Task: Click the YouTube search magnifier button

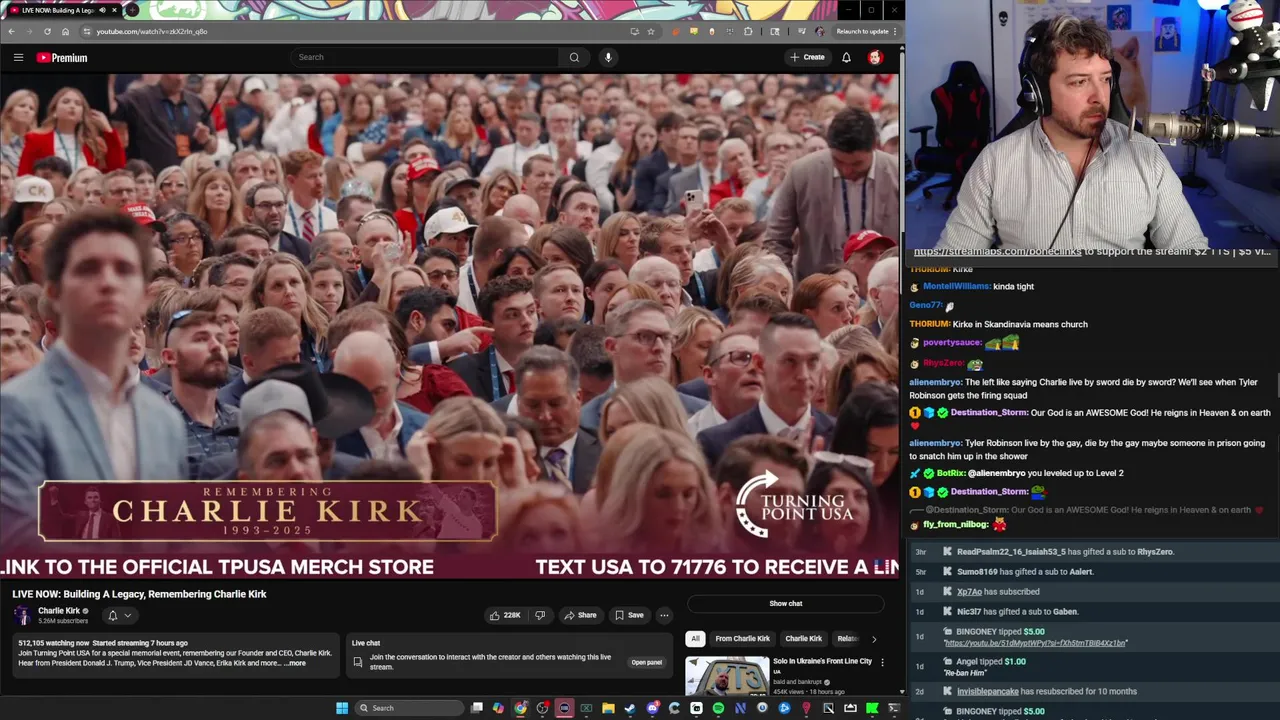Action: [574, 57]
